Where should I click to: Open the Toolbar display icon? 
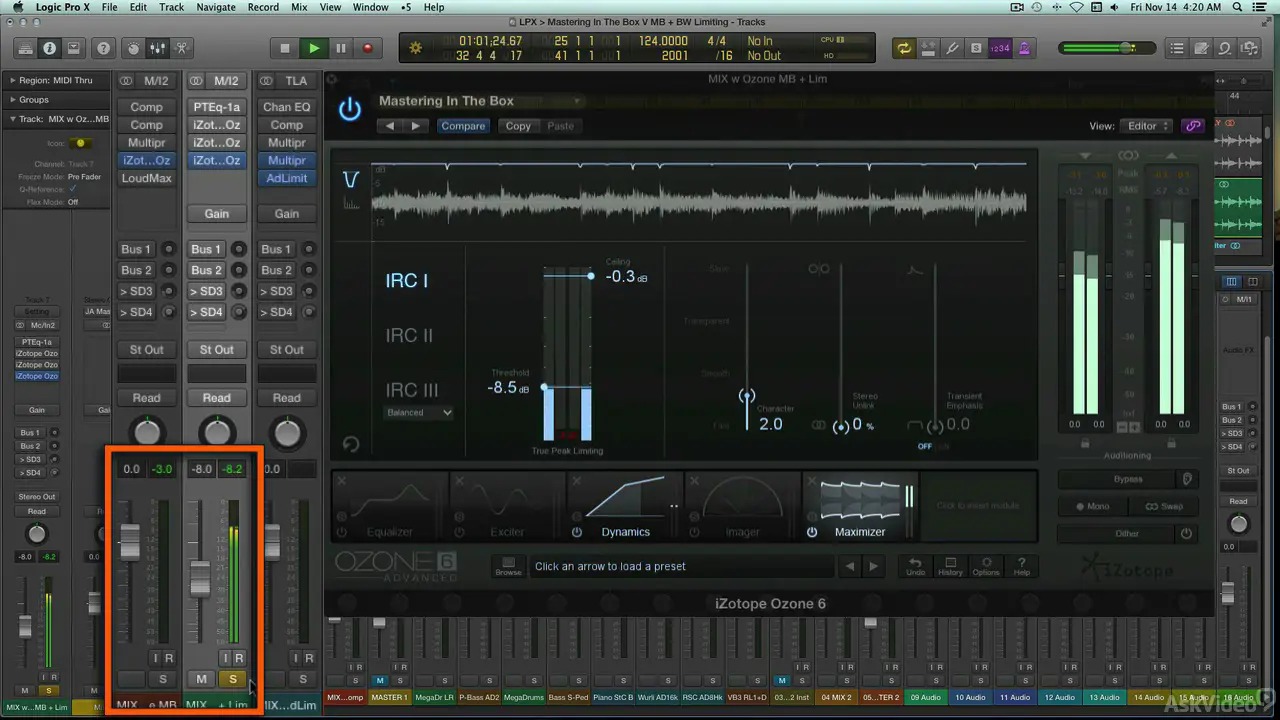pyautogui.click(x=75, y=48)
